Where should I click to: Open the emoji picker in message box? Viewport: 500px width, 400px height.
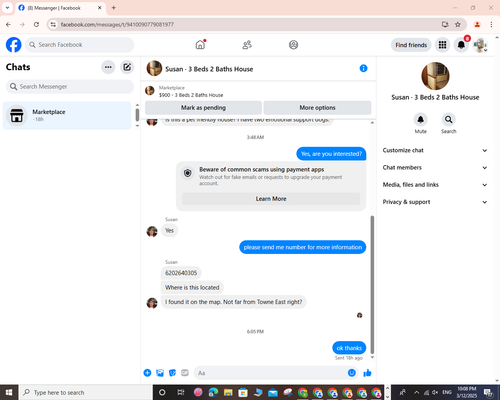tap(352, 373)
